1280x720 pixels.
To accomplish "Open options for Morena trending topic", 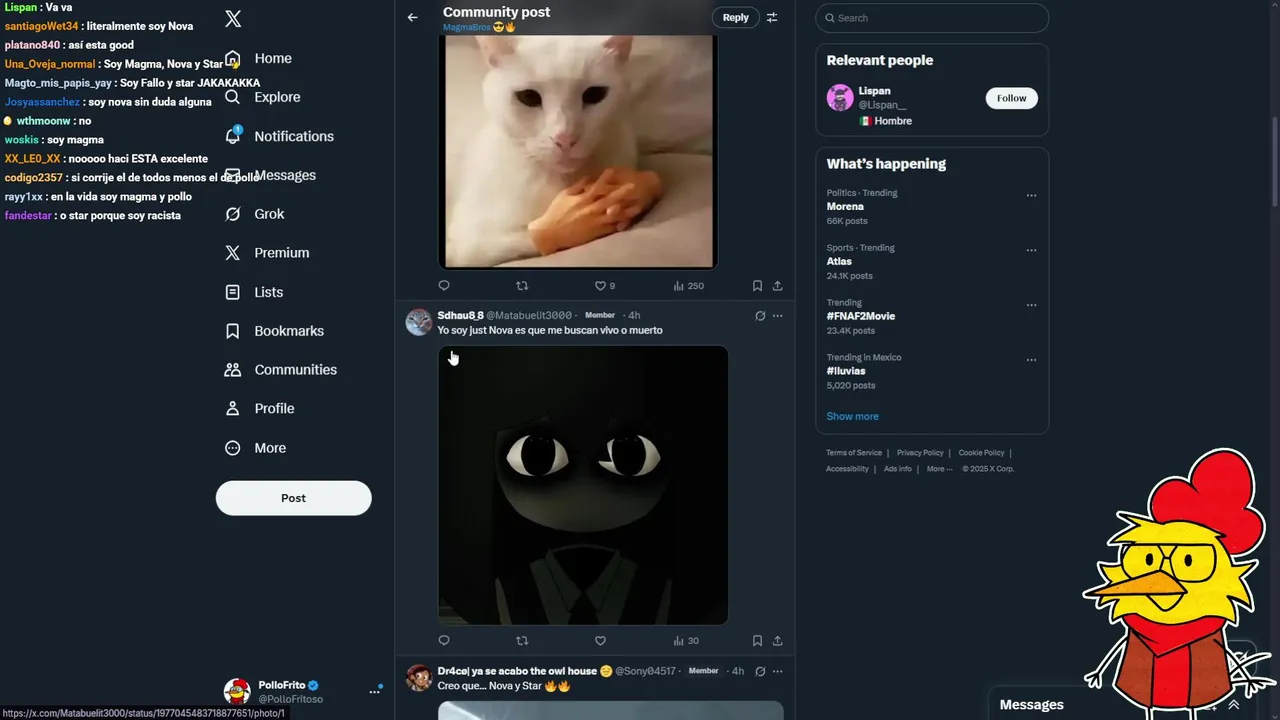I will (x=1031, y=195).
